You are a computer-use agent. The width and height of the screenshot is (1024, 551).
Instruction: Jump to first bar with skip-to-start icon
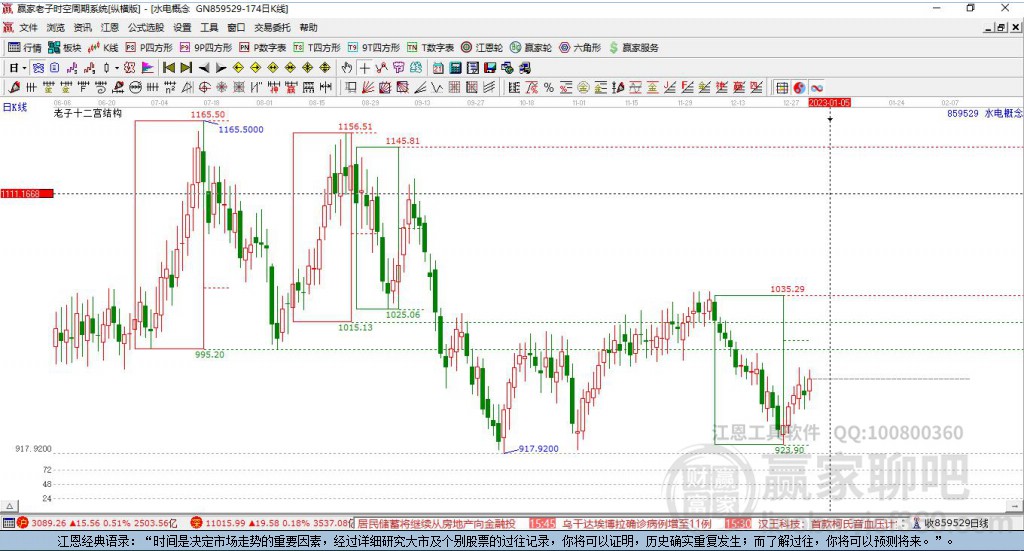click(169, 68)
